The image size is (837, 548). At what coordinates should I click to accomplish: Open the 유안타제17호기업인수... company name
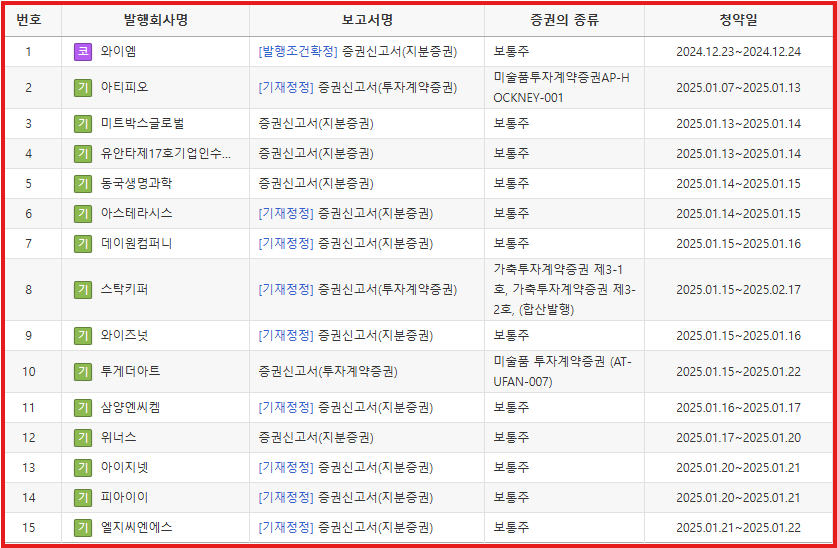pyautogui.click(x=166, y=154)
